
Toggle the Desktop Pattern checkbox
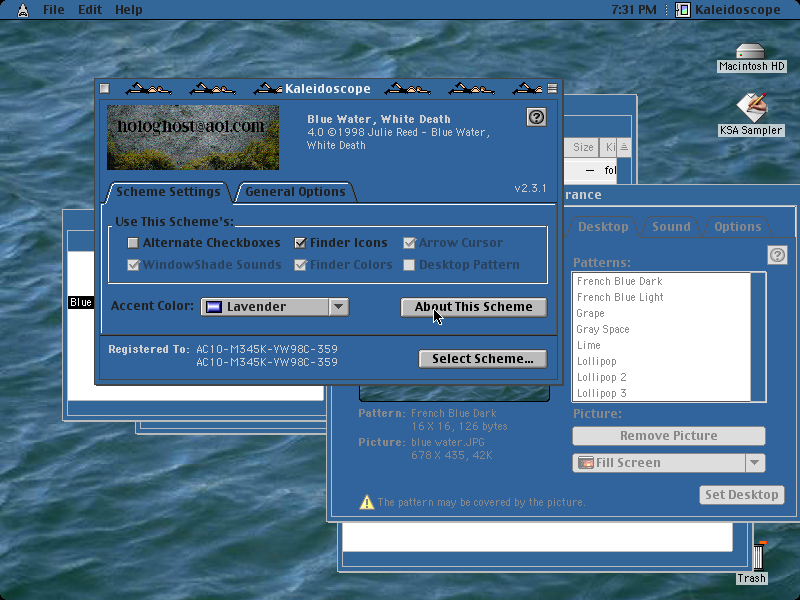pyautogui.click(x=409, y=265)
